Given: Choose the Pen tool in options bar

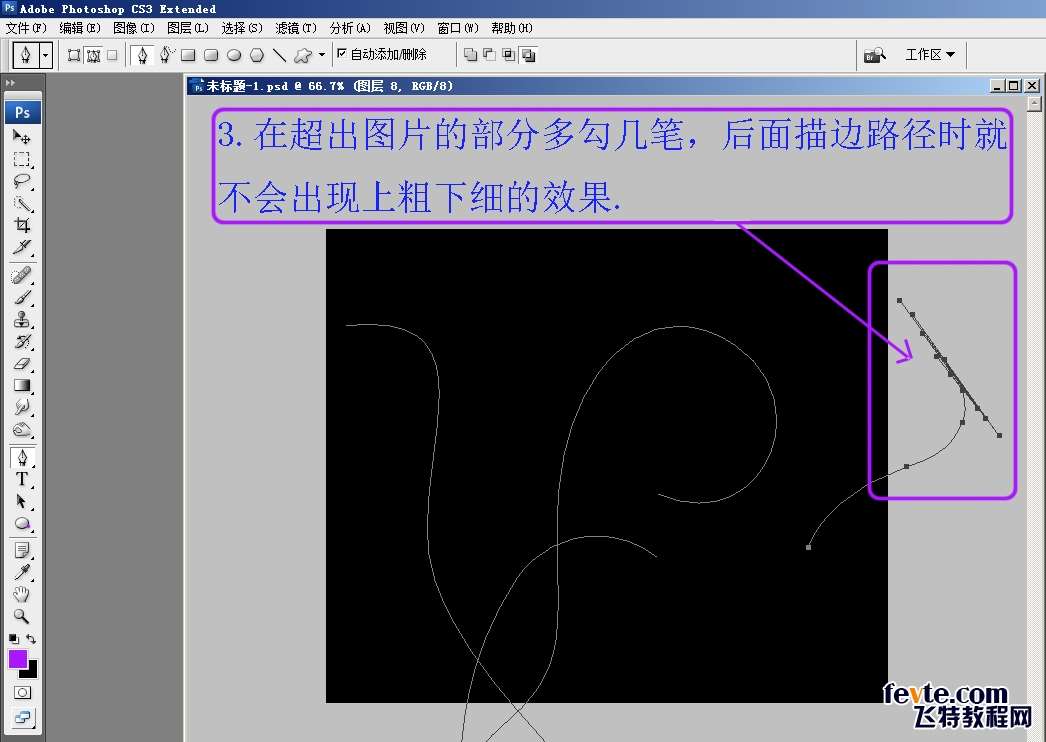Looking at the screenshot, I should (142, 55).
